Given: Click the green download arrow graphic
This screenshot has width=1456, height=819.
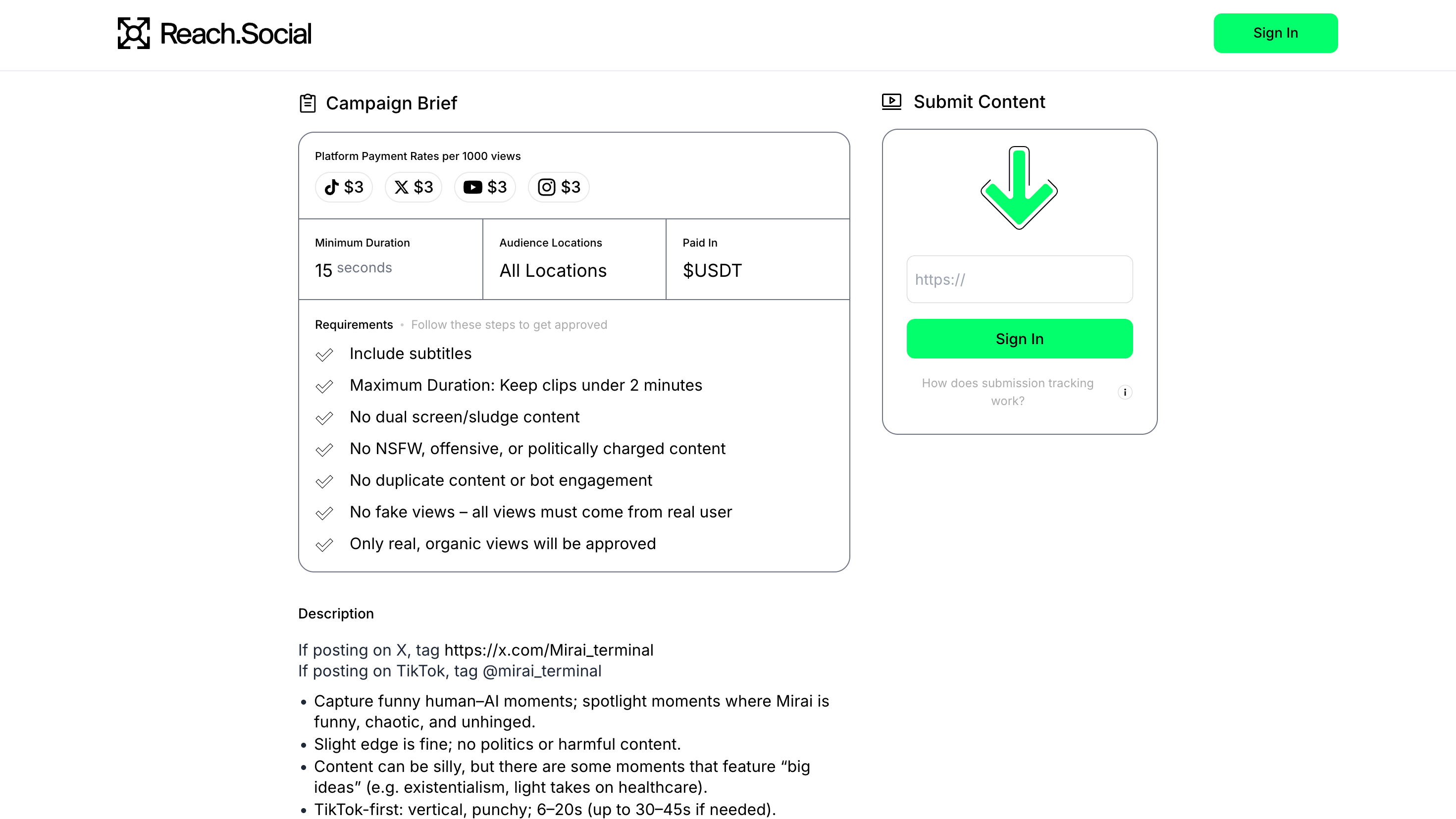Looking at the screenshot, I should [x=1019, y=188].
